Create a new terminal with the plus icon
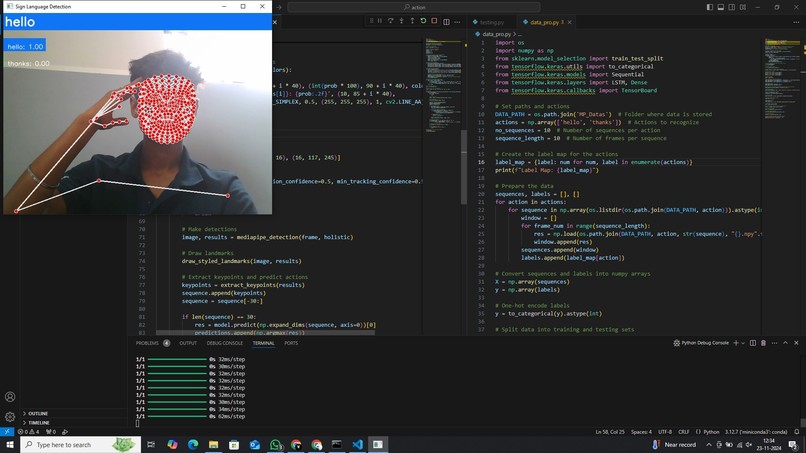 (736, 343)
